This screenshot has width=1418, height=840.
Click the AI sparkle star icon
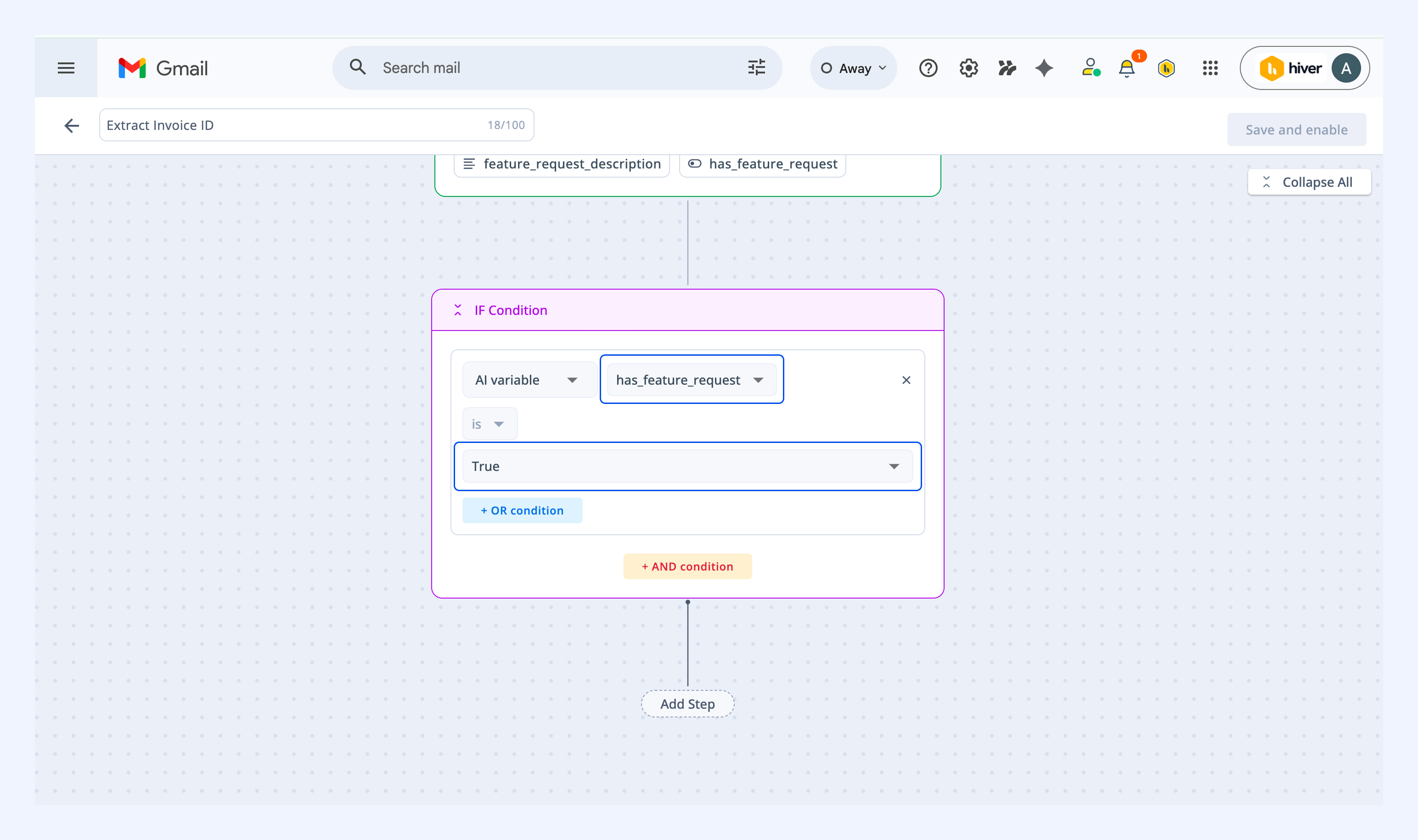click(x=1044, y=68)
